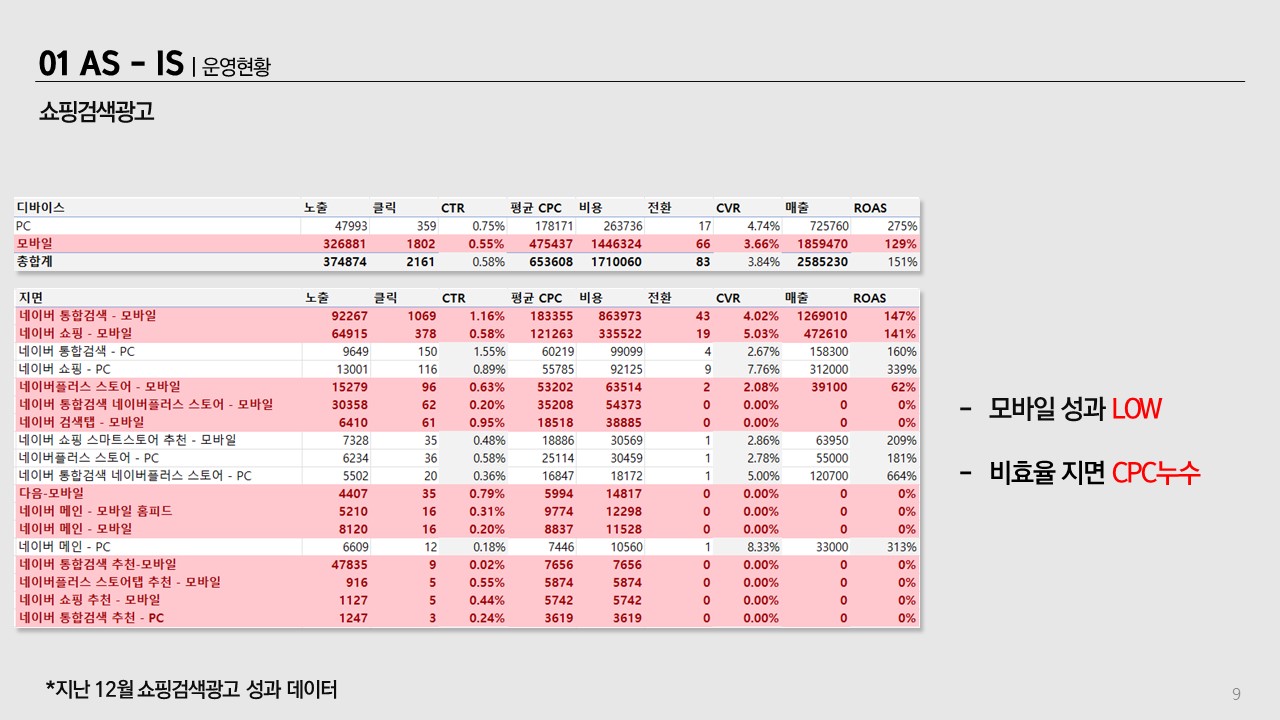Click the 평균 CPC header in placement table
This screenshot has height=720, width=1280.
click(536, 298)
